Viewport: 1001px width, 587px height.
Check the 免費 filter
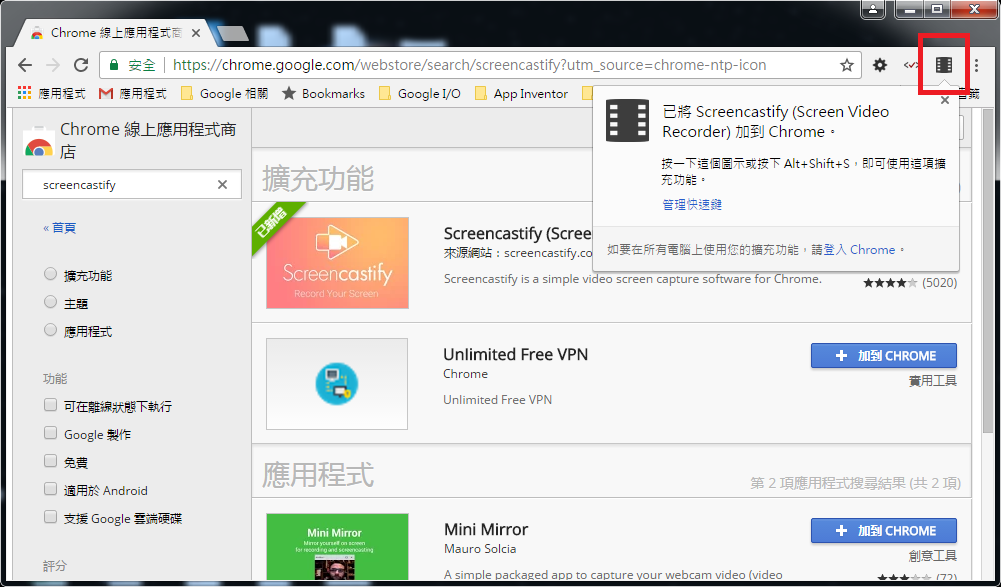coord(50,461)
